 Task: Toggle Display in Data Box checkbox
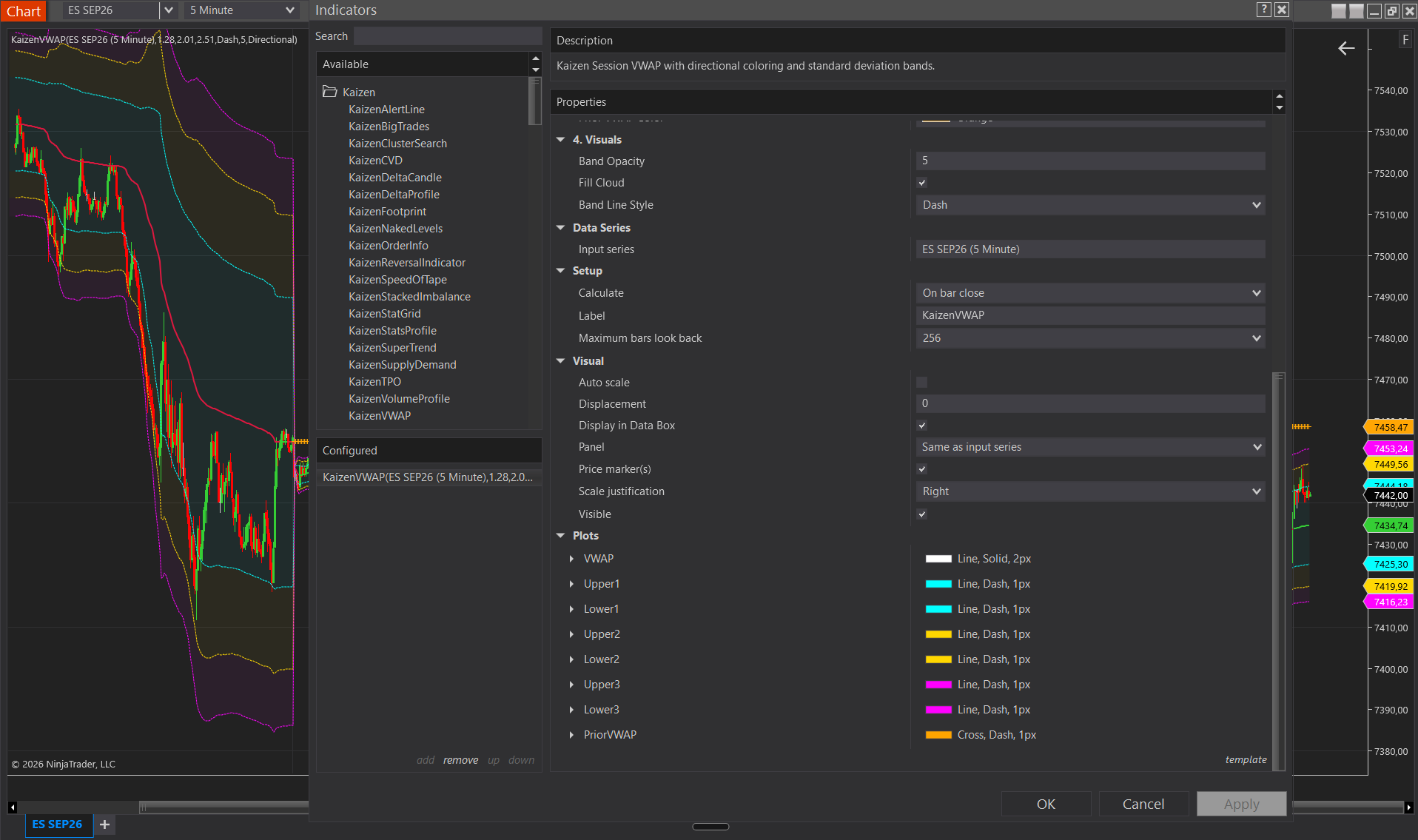point(922,426)
